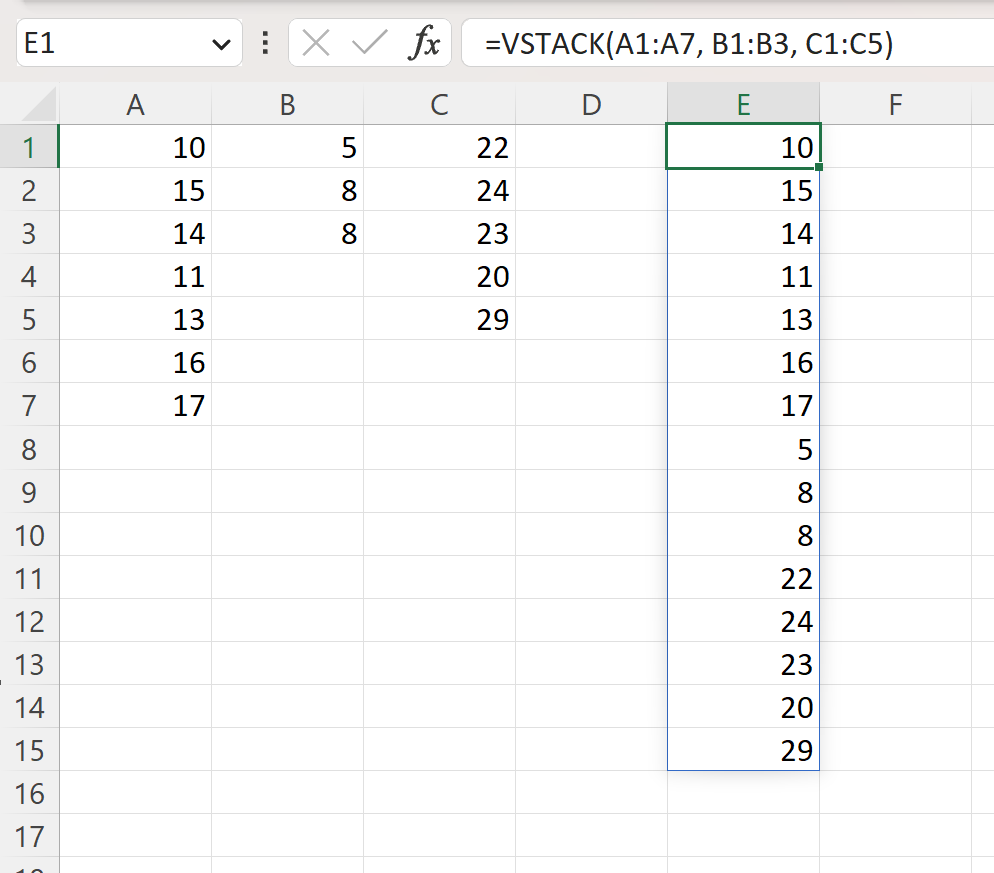Click the Enter checkmark icon in formula bar
This screenshot has width=994, height=873.
click(x=369, y=43)
